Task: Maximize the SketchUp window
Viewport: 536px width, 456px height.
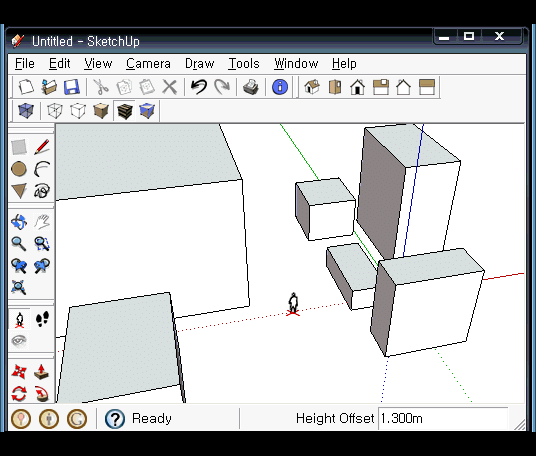Action: [469, 36]
